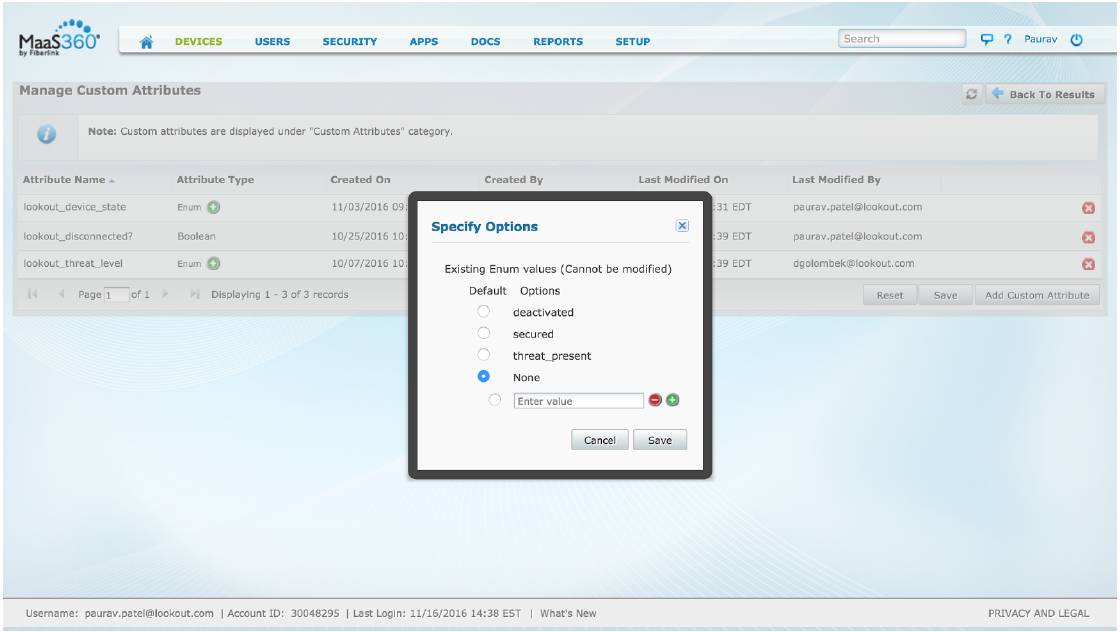Click Add Custom Attribute

pos(1037,295)
